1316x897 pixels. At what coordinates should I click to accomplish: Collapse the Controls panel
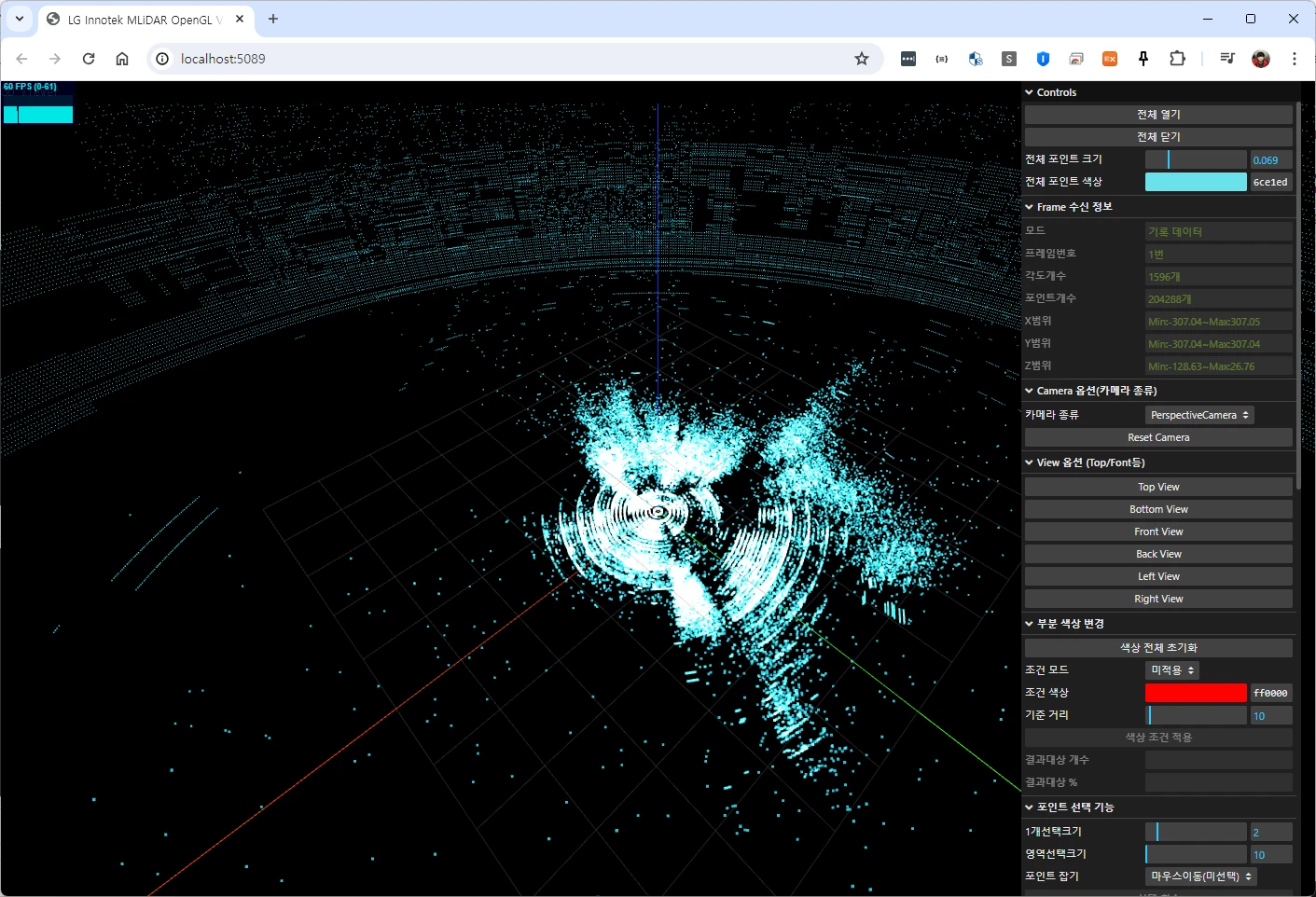[1159, 92]
